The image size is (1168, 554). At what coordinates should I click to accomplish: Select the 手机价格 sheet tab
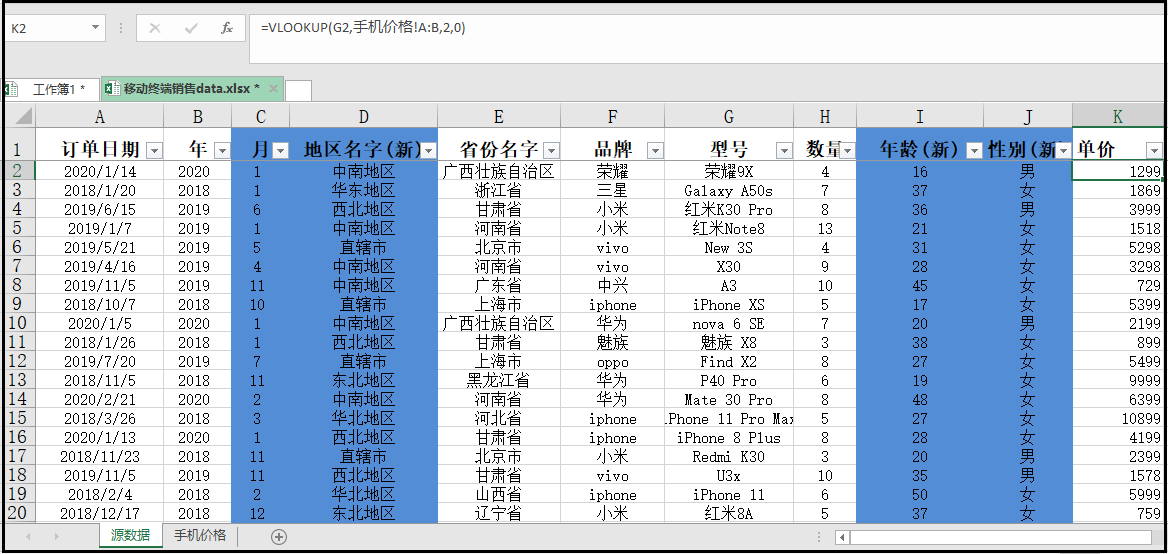click(199, 535)
